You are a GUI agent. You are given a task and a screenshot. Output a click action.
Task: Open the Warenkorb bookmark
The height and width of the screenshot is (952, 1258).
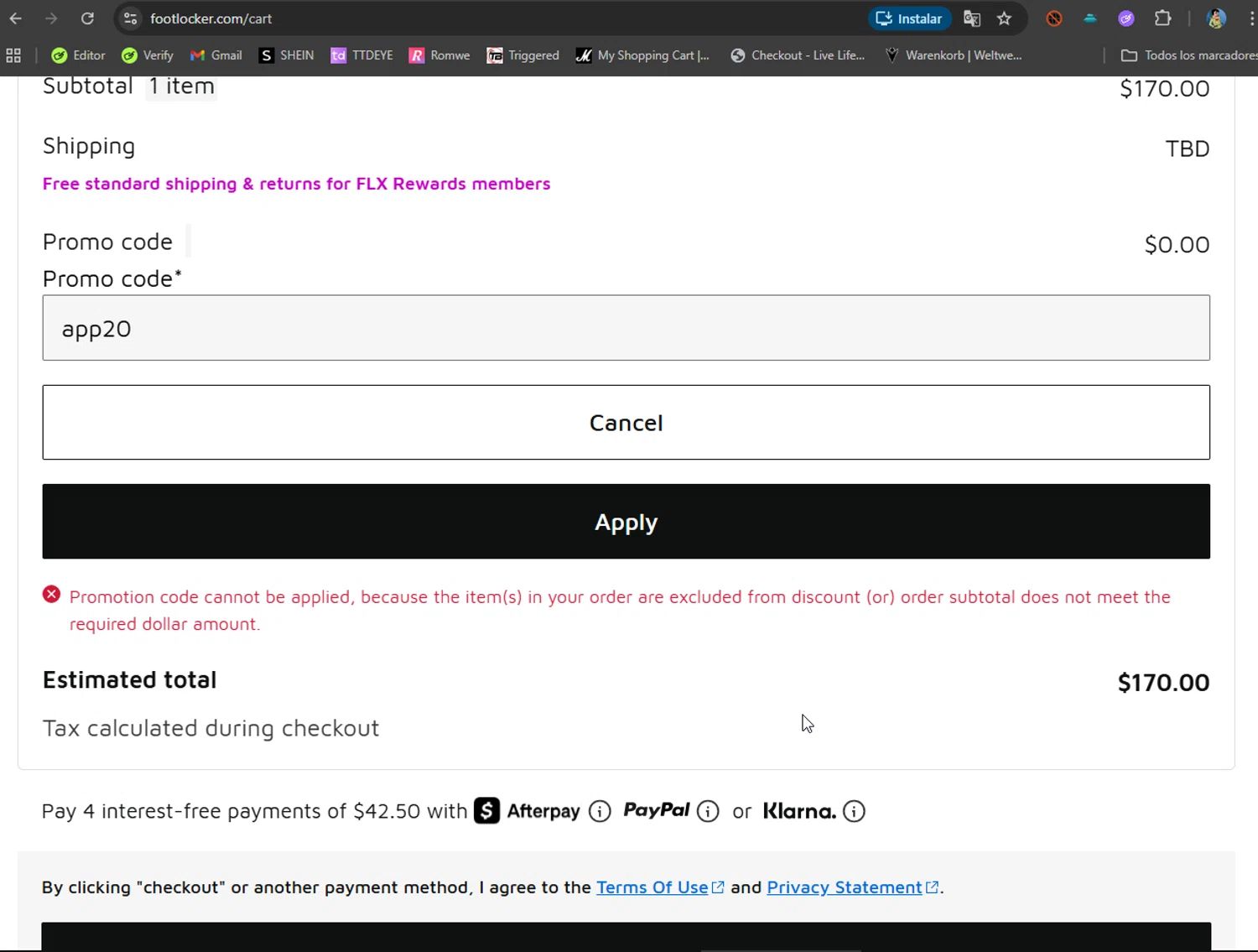953,55
